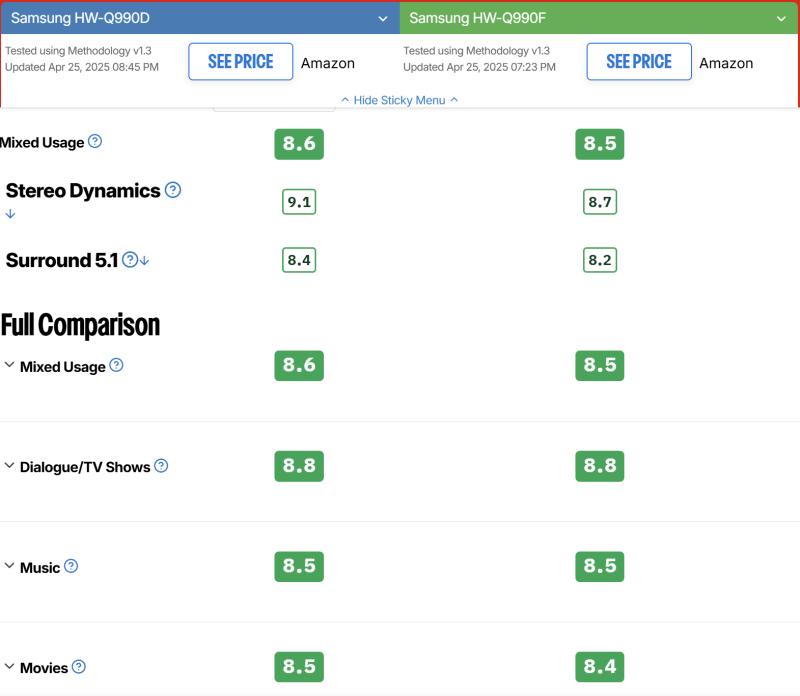Open the Samsung HW-Q990D product dropdown
800x696 pixels.
(199, 18)
